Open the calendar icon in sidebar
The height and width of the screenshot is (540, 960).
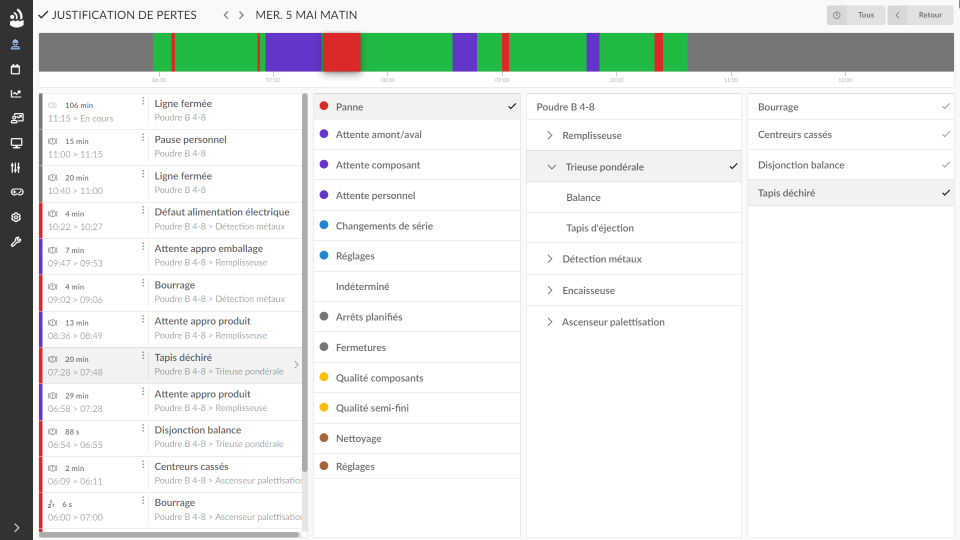coord(16,69)
